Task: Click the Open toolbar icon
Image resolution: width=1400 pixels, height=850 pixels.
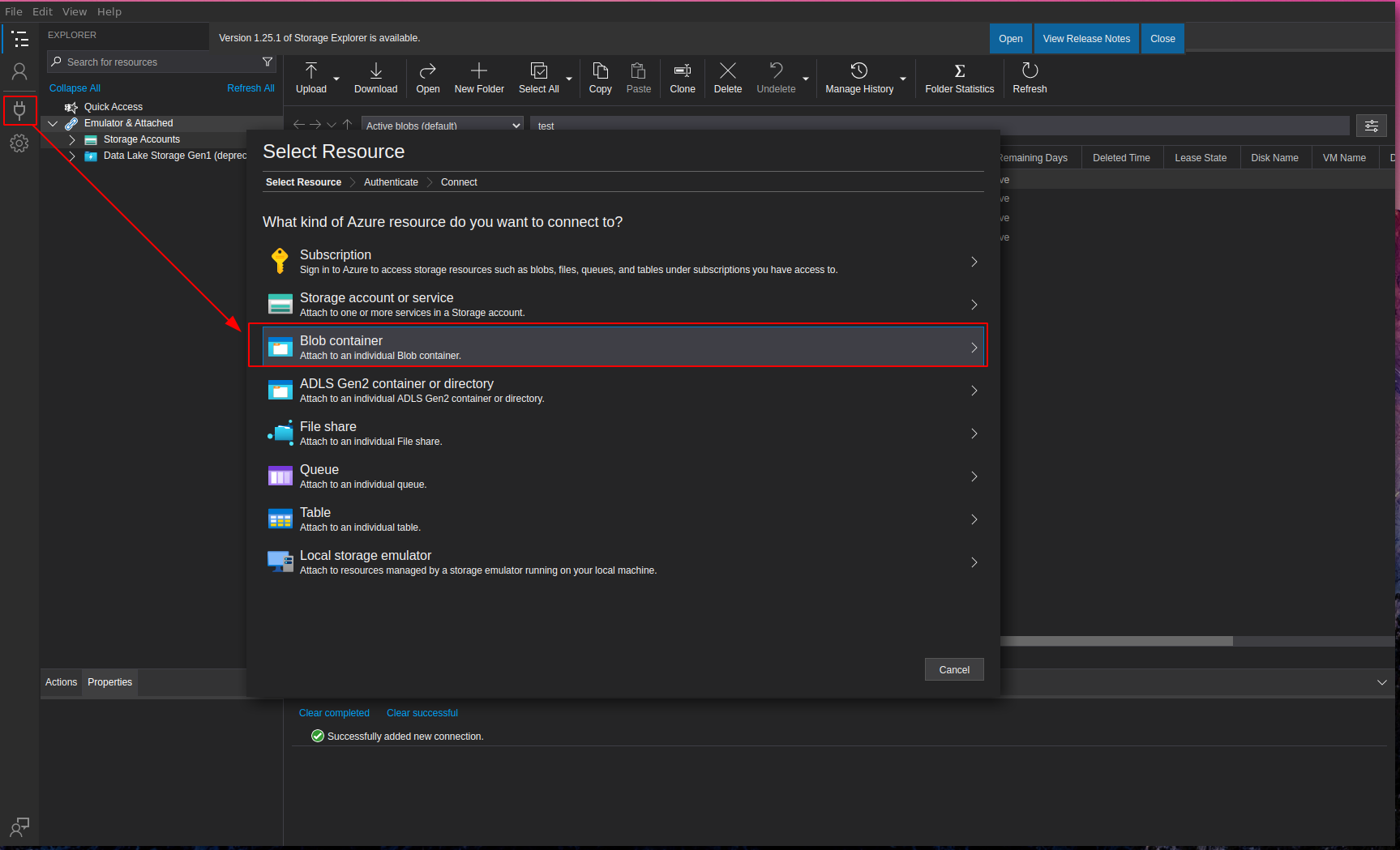Action: click(428, 79)
